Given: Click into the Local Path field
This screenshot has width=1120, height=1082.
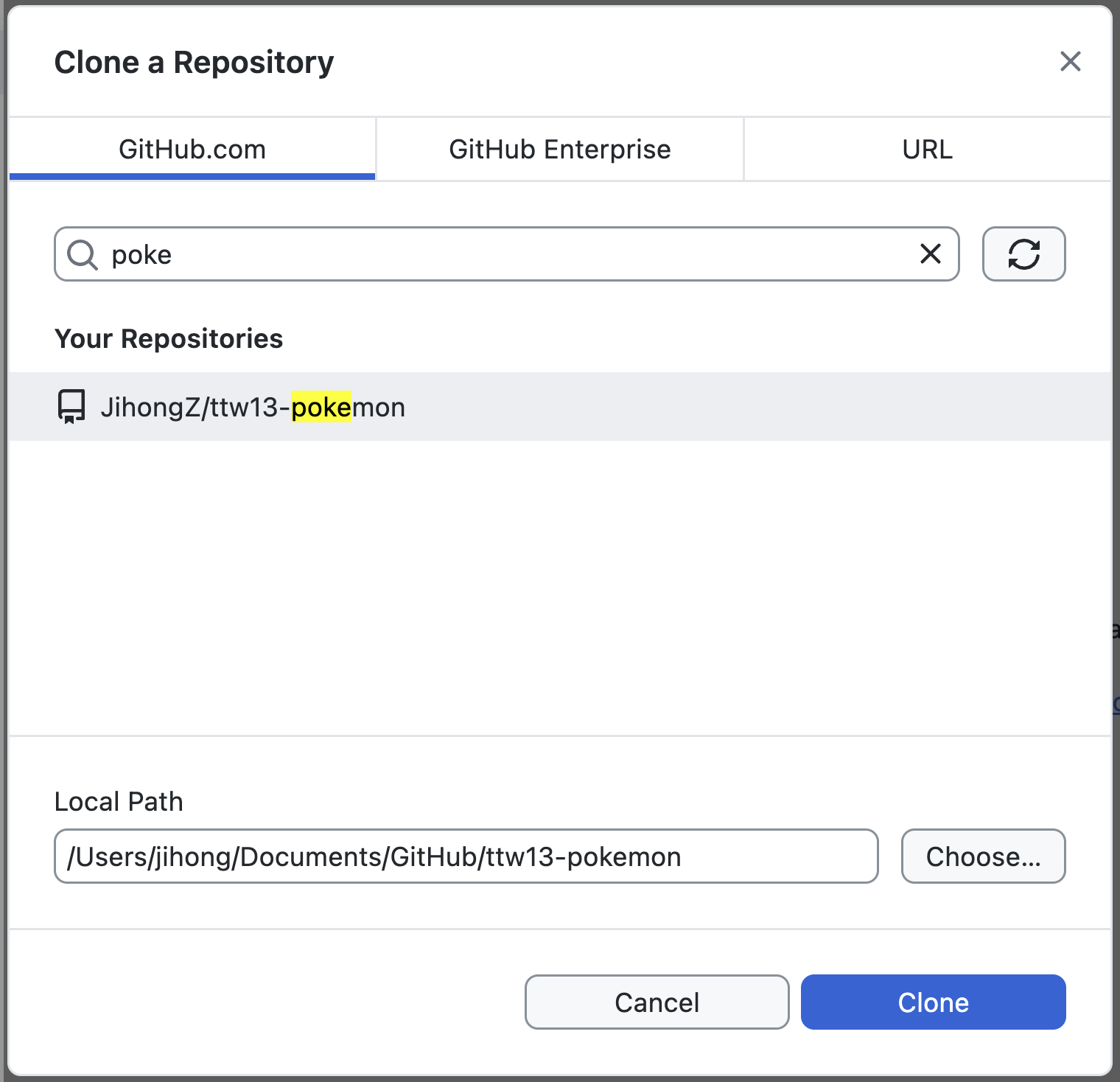Looking at the screenshot, I should 466,856.
